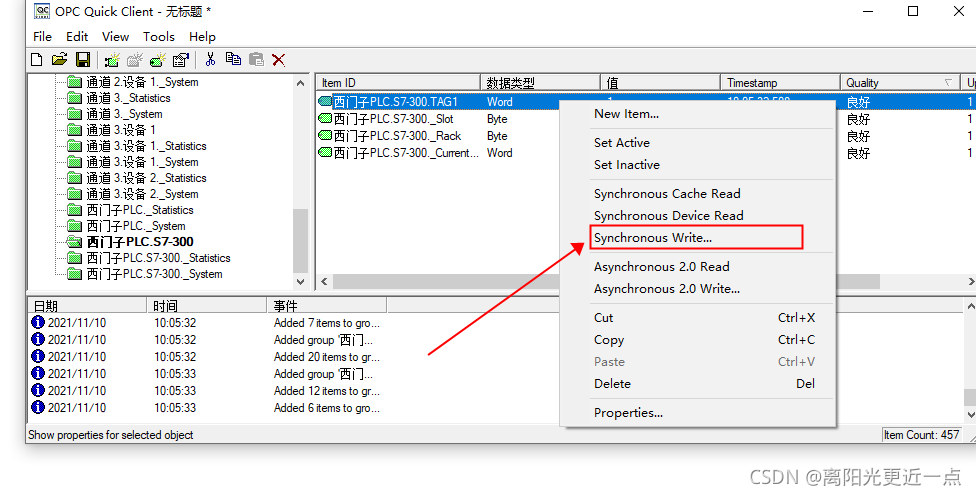Open Properties... from the context menu
Viewport: 976px width, 495px height.
pos(697,413)
